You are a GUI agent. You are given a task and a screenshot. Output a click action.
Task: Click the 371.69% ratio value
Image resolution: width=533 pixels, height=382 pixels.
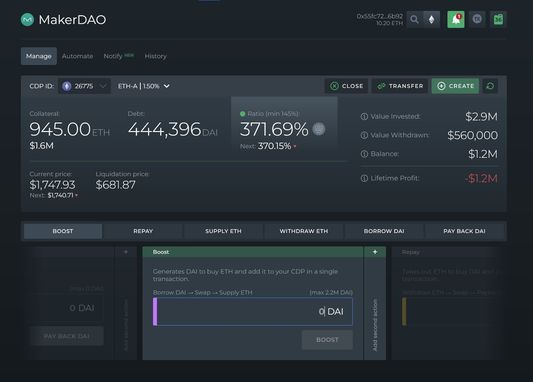[274, 129]
